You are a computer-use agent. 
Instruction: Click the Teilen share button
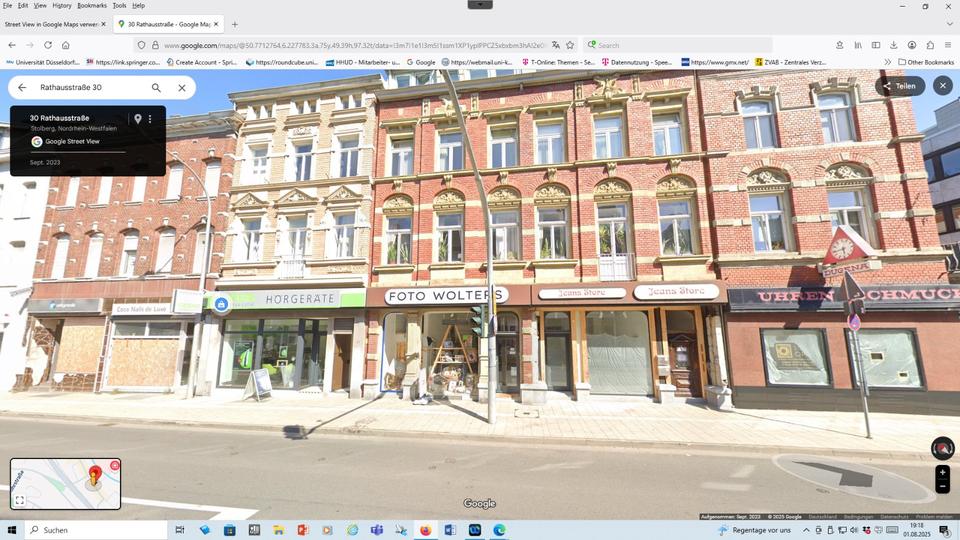click(x=899, y=86)
